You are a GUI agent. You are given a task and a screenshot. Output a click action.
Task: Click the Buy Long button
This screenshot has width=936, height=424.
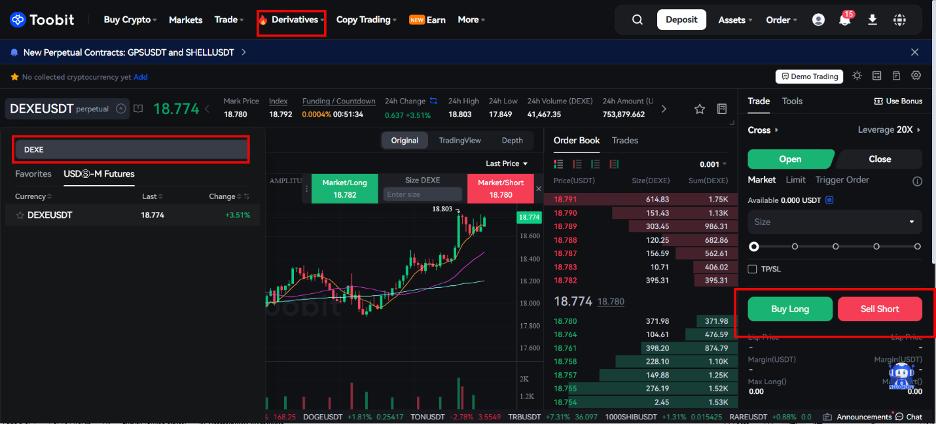coord(790,309)
